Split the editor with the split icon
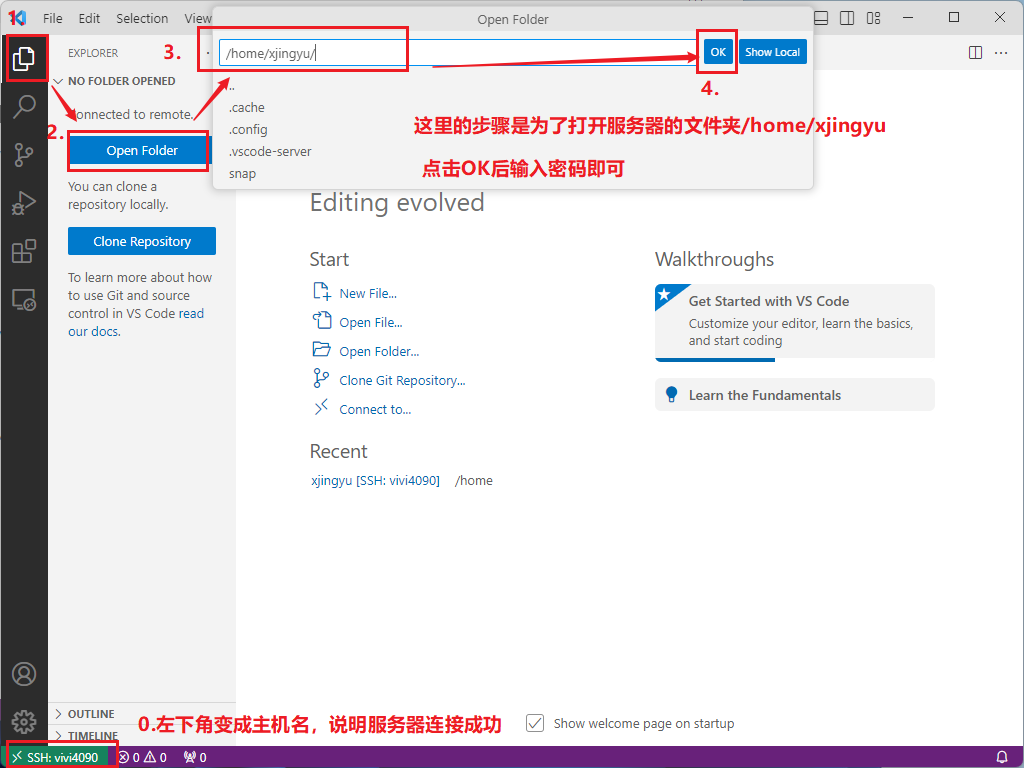The height and width of the screenshot is (768, 1024). [975, 52]
